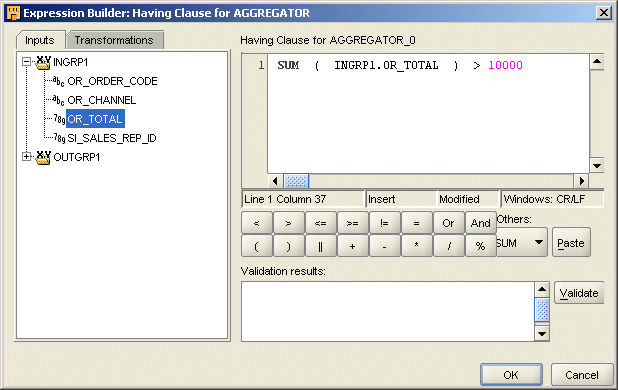Open the Others SUM function dropdown

(x=539, y=242)
